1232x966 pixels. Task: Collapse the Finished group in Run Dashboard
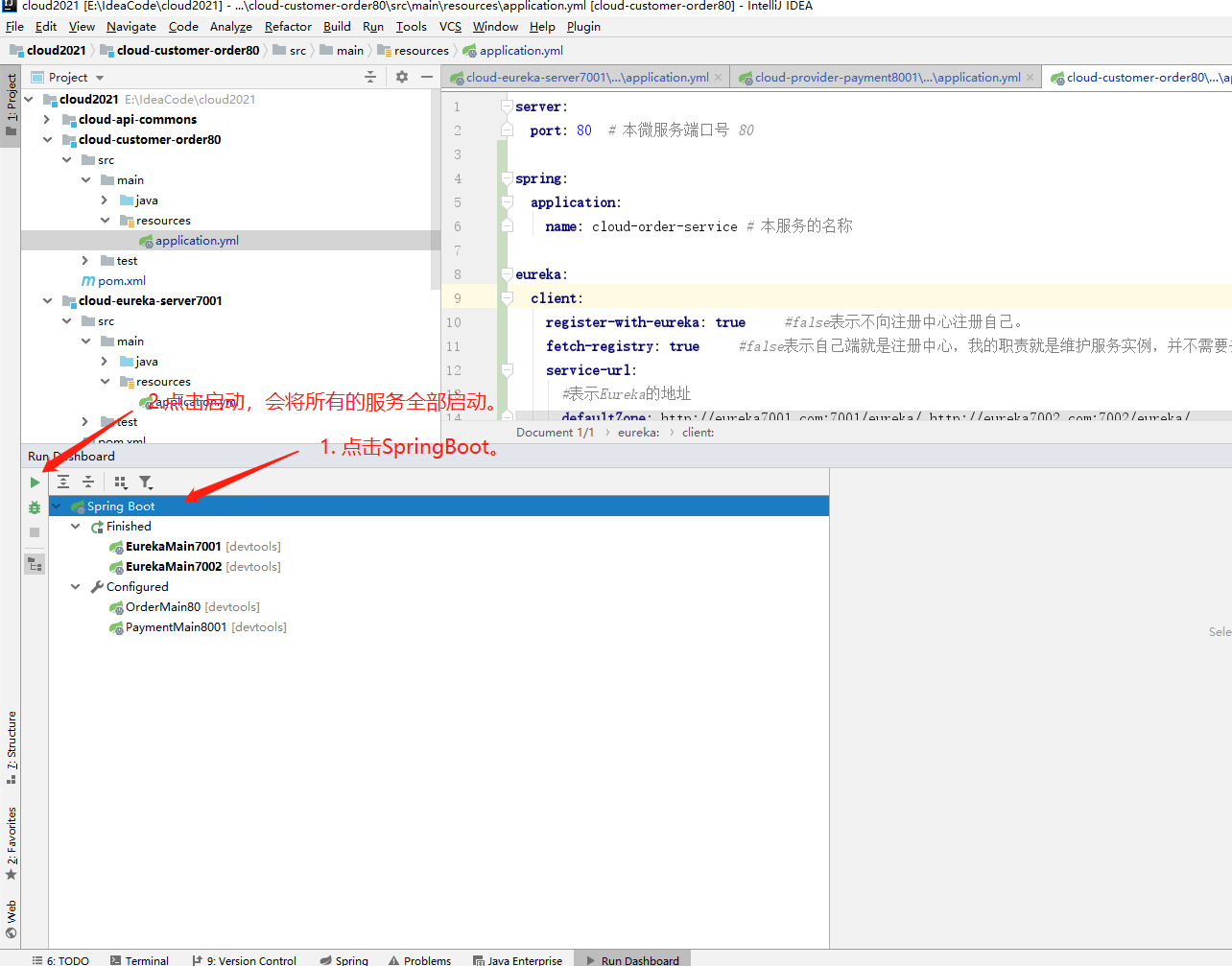click(x=76, y=526)
